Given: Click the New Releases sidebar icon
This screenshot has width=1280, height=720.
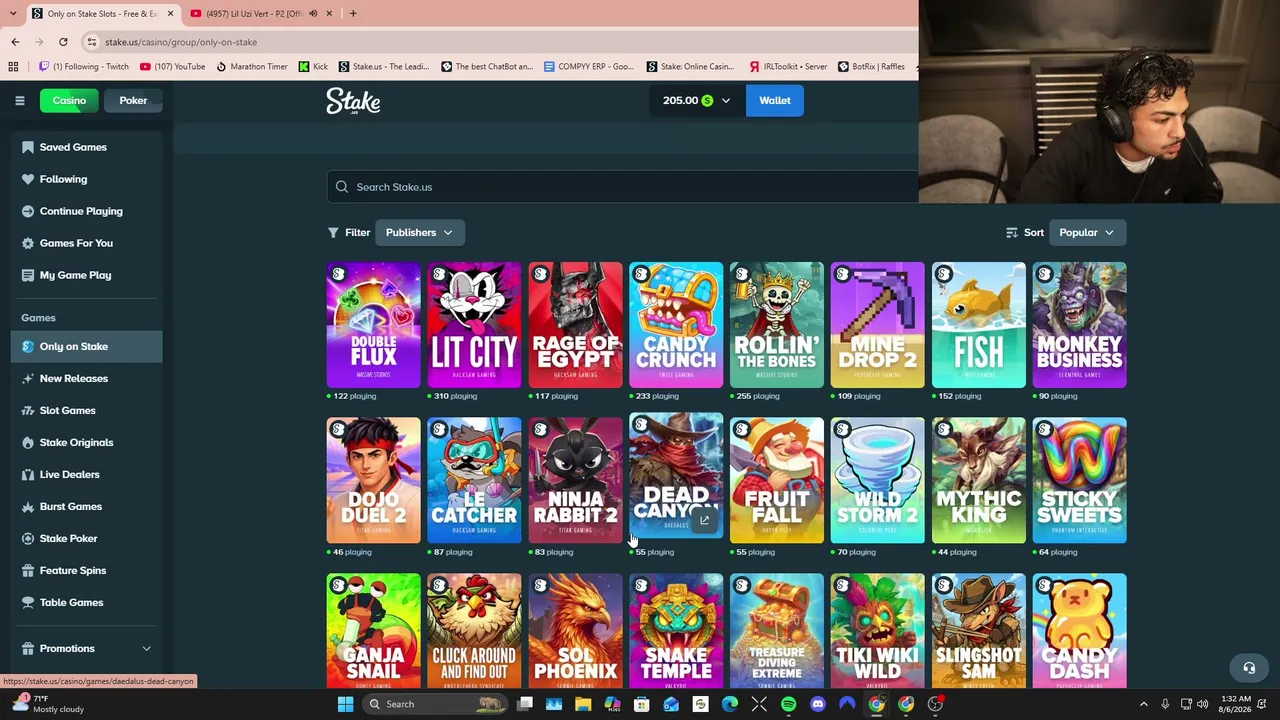Looking at the screenshot, I should click(x=28, y=378).
